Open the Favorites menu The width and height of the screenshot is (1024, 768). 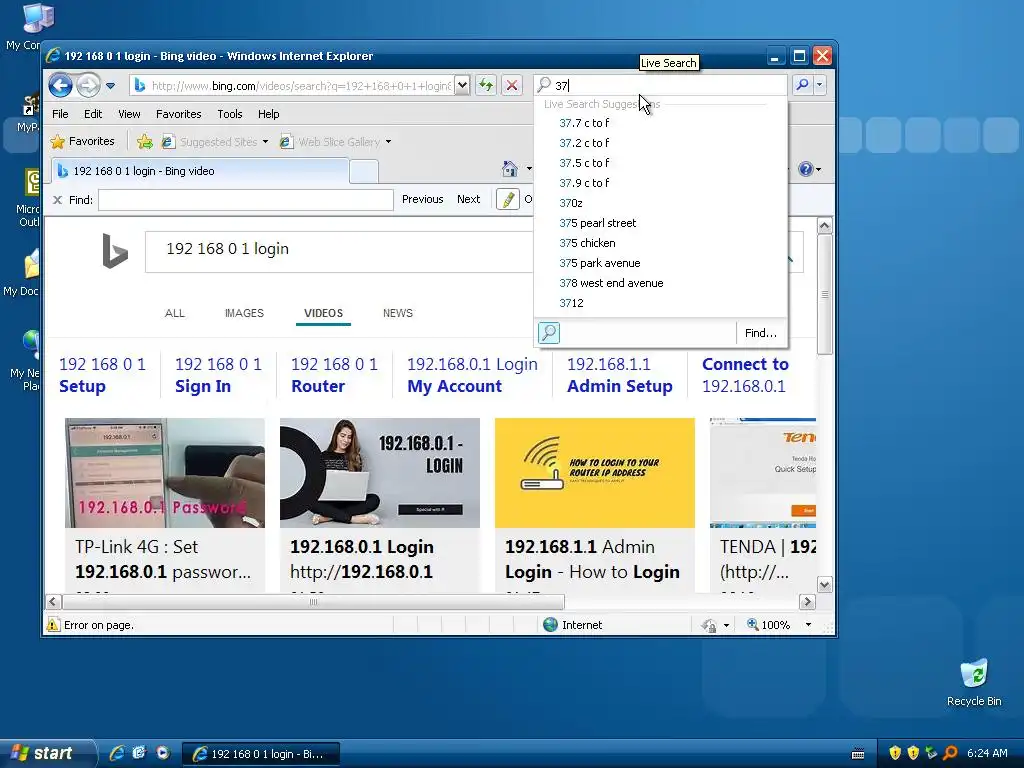pos(178,114)
